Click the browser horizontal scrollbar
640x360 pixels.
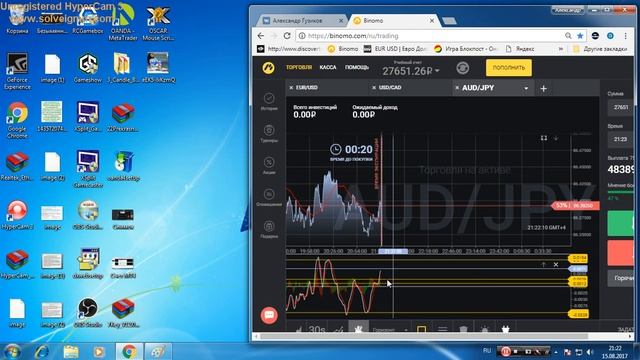coord(424,337)
